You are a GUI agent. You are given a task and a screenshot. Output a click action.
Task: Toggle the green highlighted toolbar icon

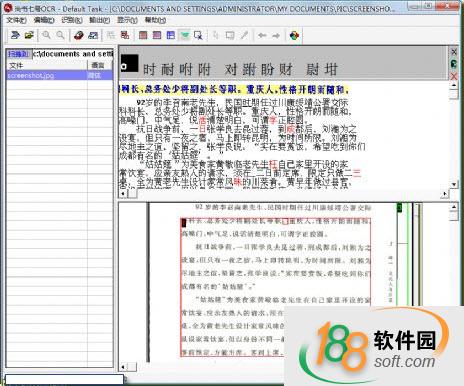tap(185, 35)
